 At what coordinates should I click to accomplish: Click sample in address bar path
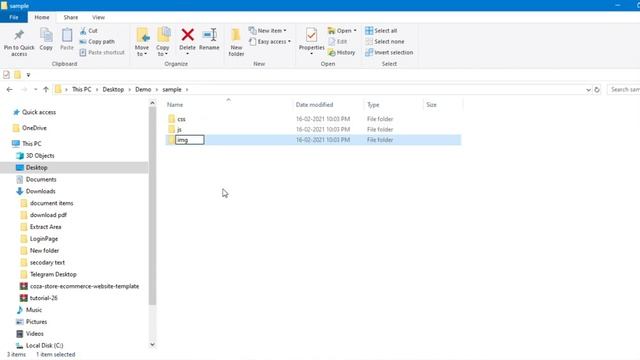(172, 89)
